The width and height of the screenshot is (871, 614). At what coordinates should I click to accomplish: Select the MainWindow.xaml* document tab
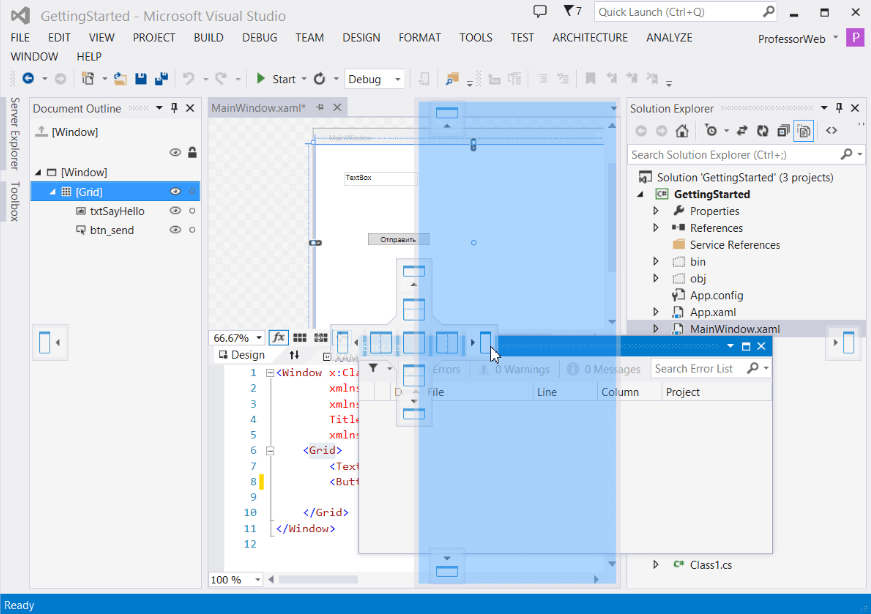tap(258, 108)
